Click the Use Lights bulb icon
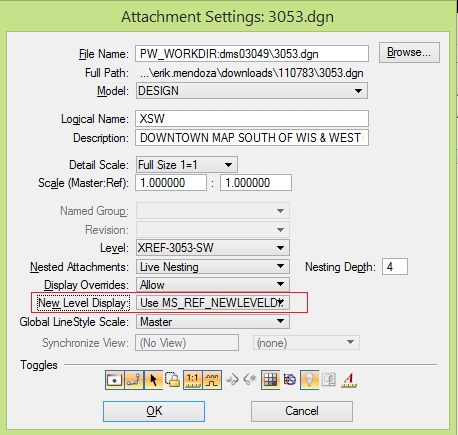 tap(309, 380)
